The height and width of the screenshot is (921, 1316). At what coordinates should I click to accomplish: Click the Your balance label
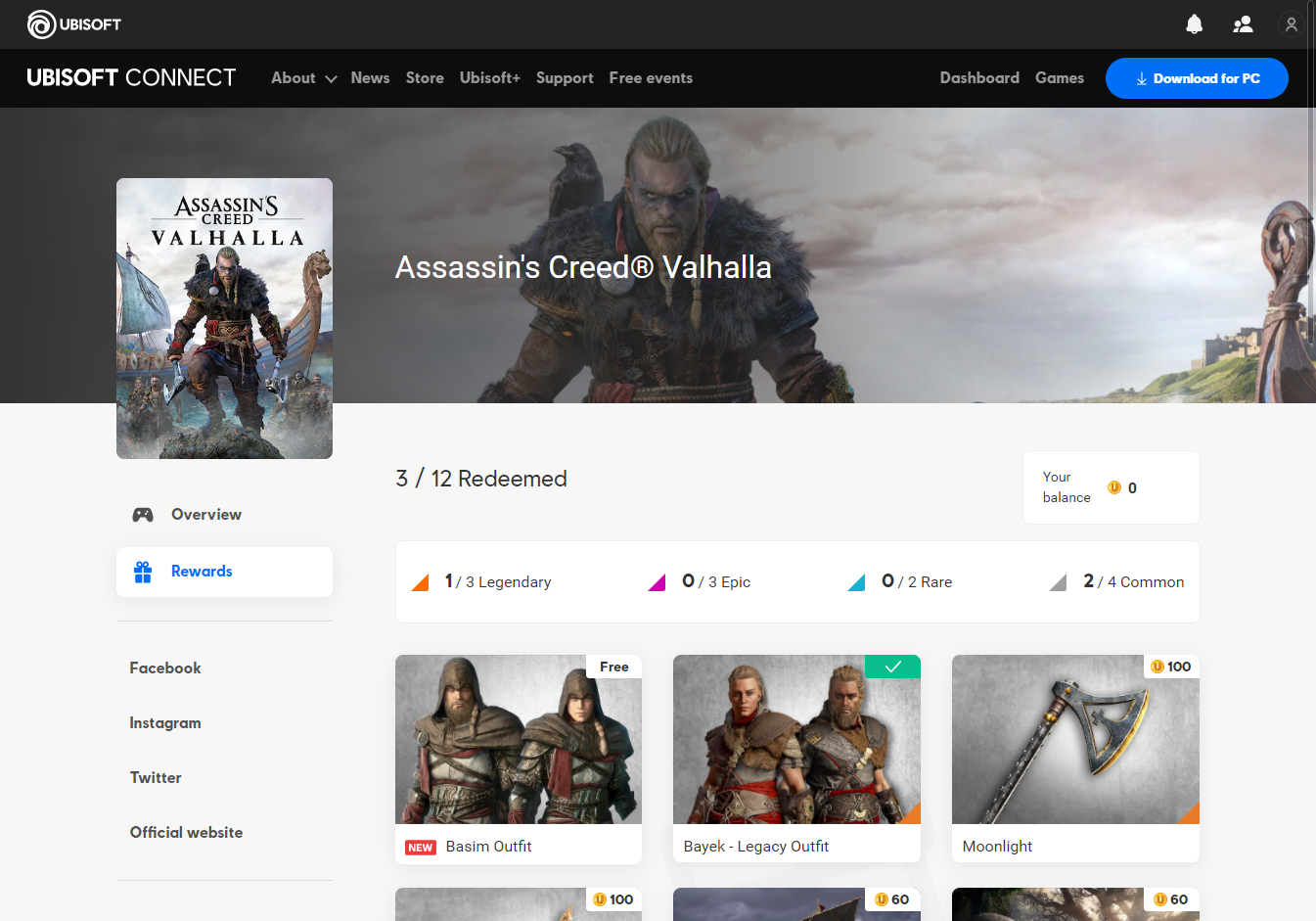click(x=1066, y=487)
